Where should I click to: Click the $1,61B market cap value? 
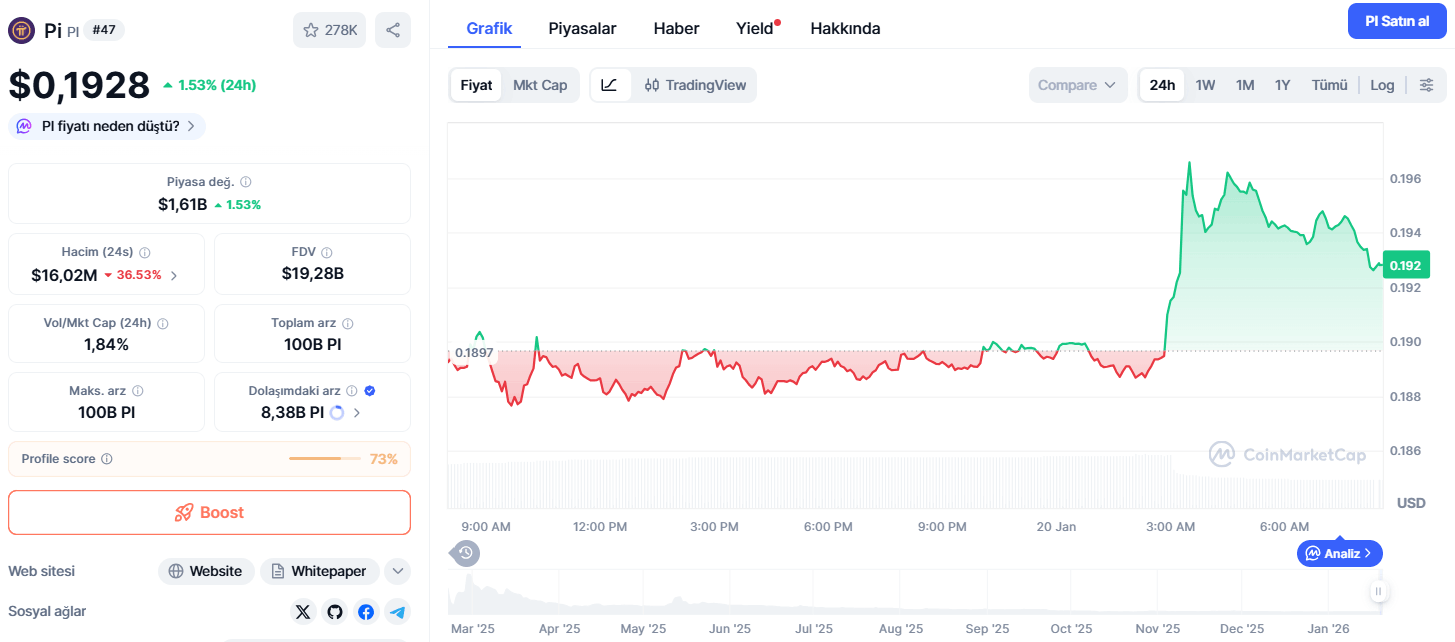(x=182, y=204)
